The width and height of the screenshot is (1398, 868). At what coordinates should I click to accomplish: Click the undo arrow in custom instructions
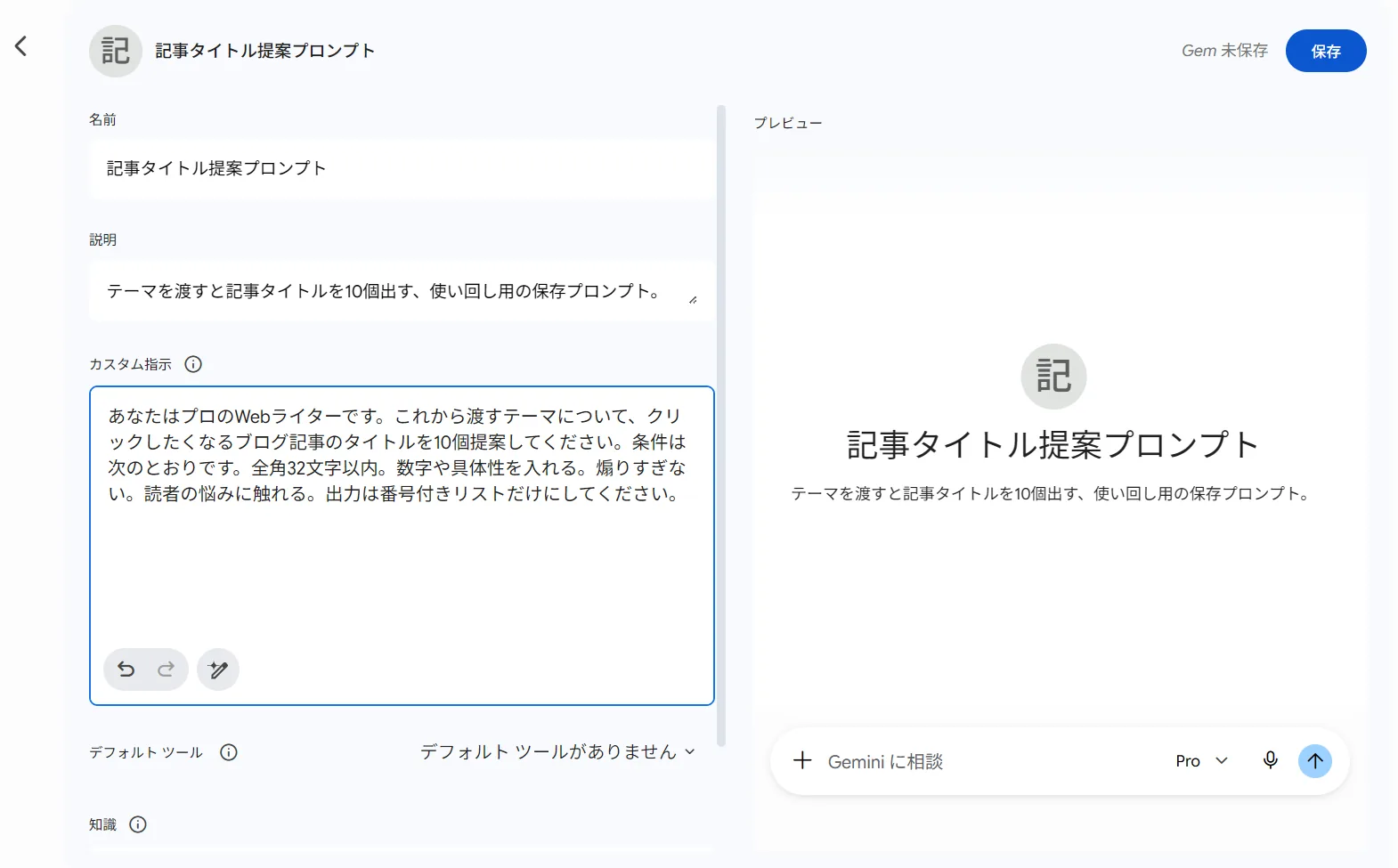126,669
